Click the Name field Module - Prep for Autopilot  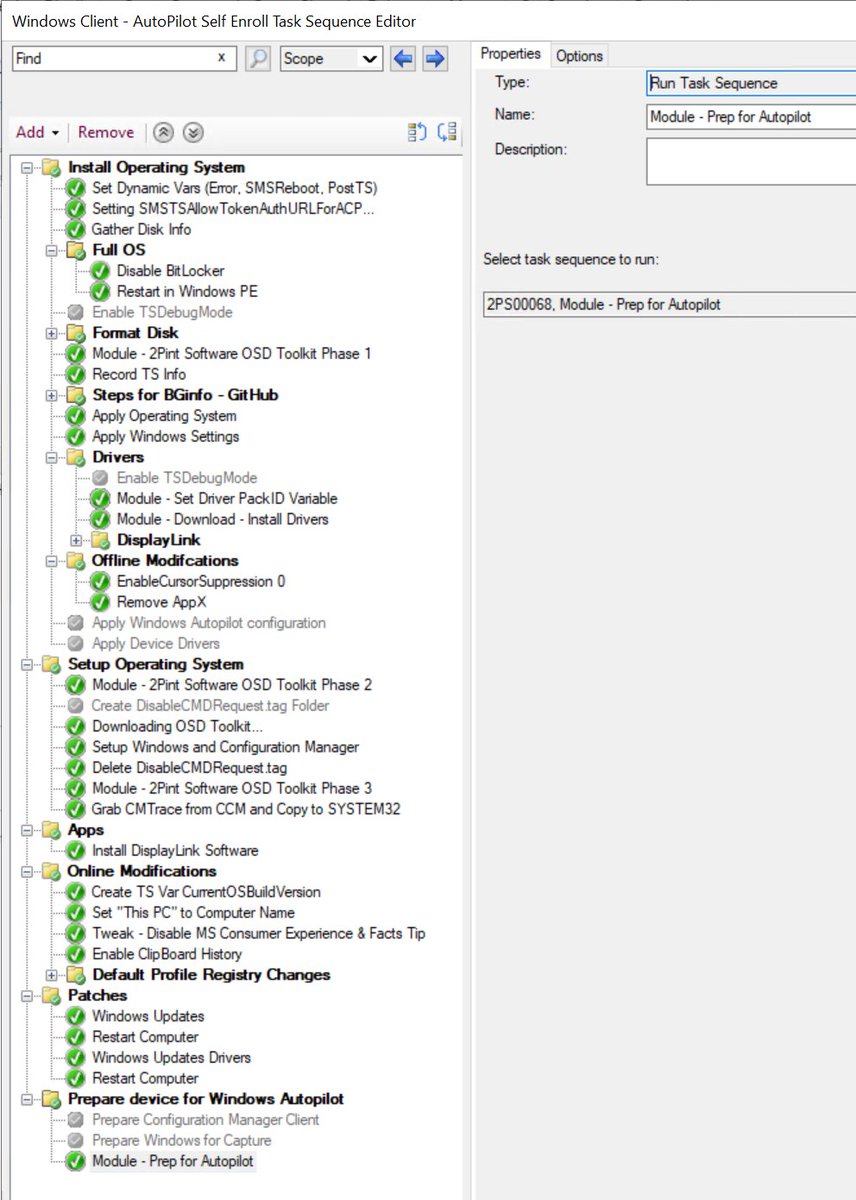point(751,117)
